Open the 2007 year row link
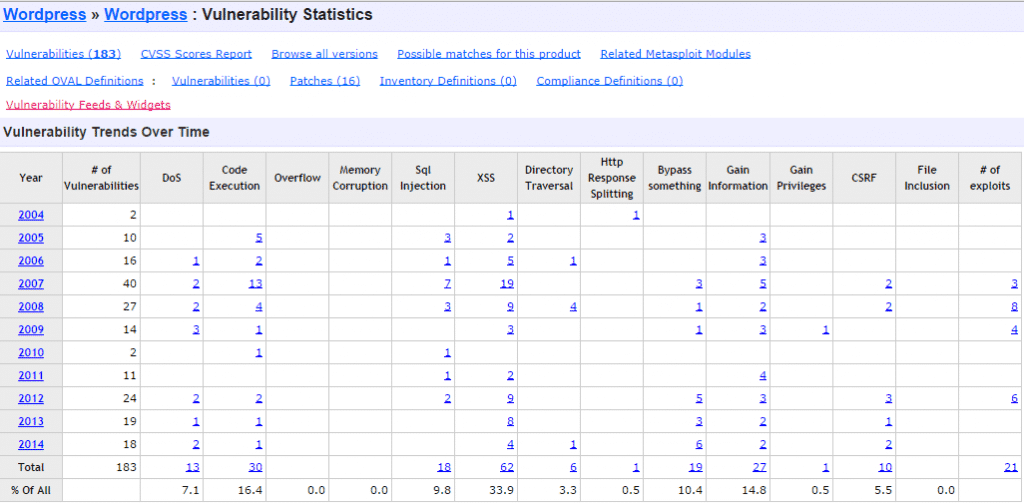This screenshot has height=503, width=1024. [30, 284]
